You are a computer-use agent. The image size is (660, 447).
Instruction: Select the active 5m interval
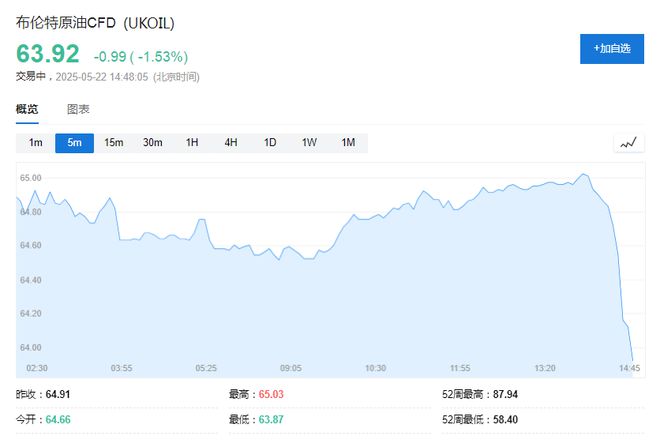75,143
